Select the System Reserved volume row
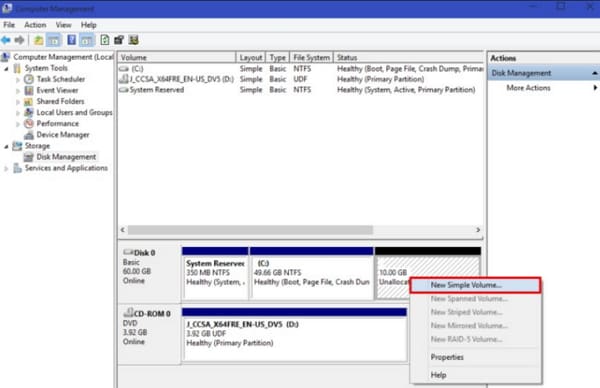600x388 pixels. click(300, 90)
